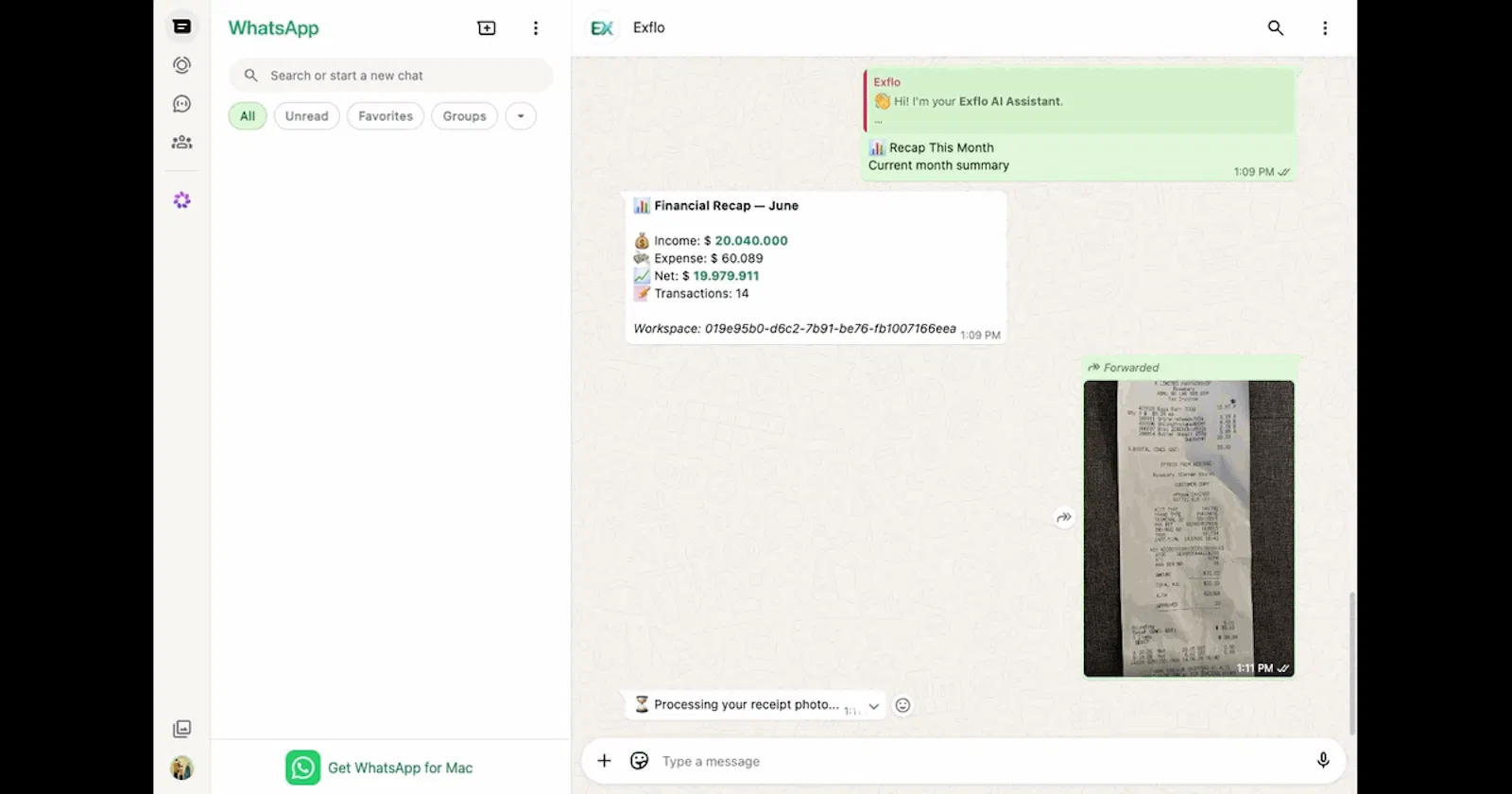Expand more chat filters dropdown
1512x794 pixels.
[x=521, y=116]
